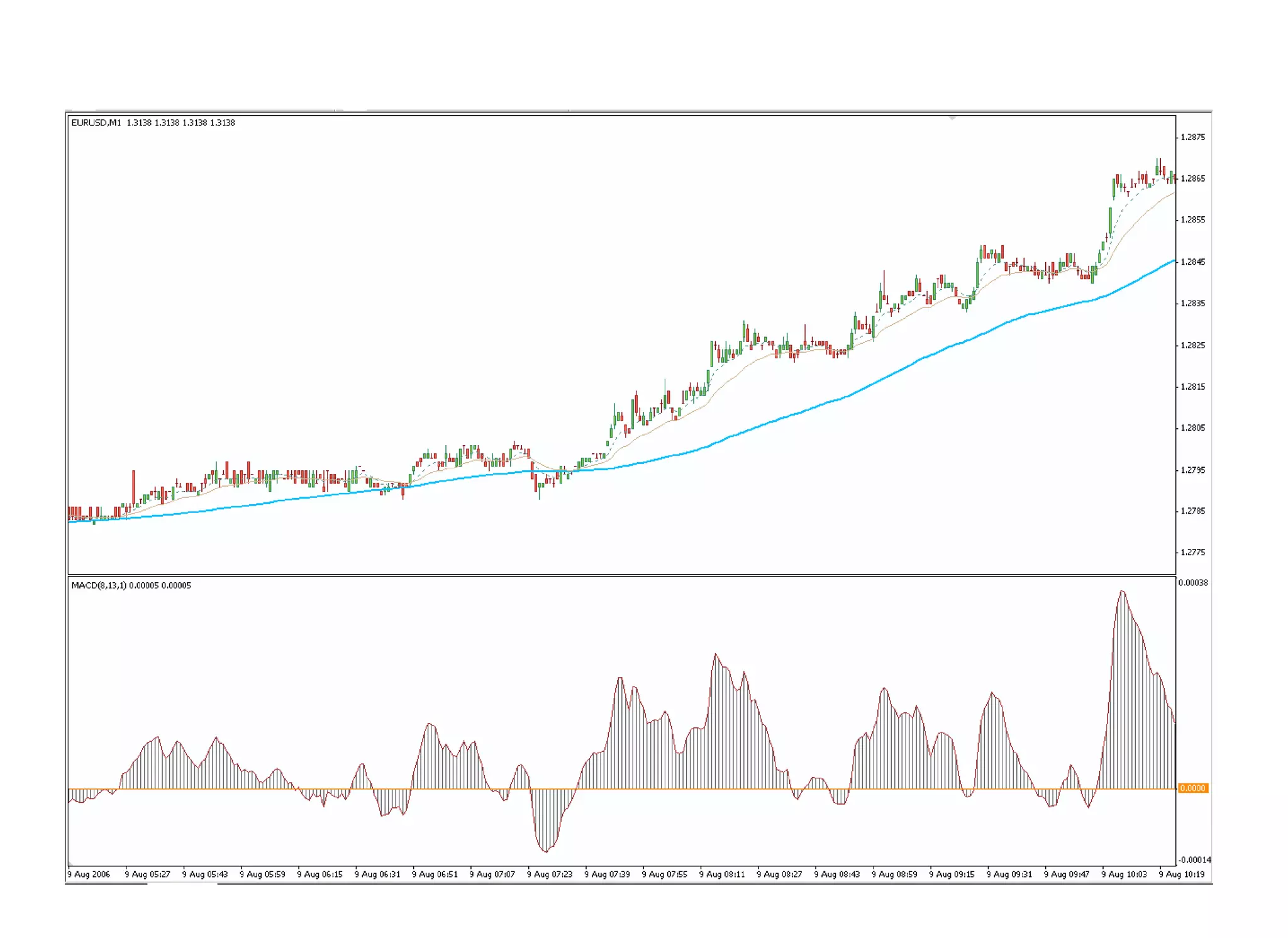This screenshot has height=938, width=1288.
Task: Click the 1.2845 price axis label
Action: pyautogui.click(x=1192, y=262)
